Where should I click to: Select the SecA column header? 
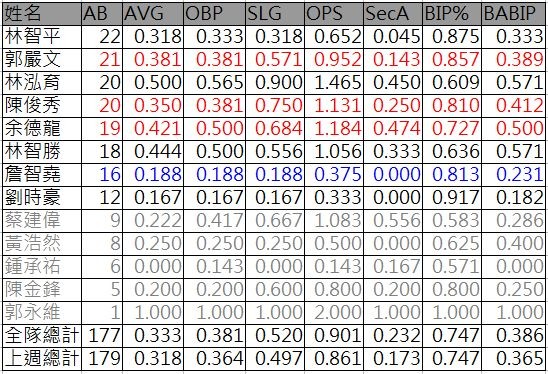point(393,14)
